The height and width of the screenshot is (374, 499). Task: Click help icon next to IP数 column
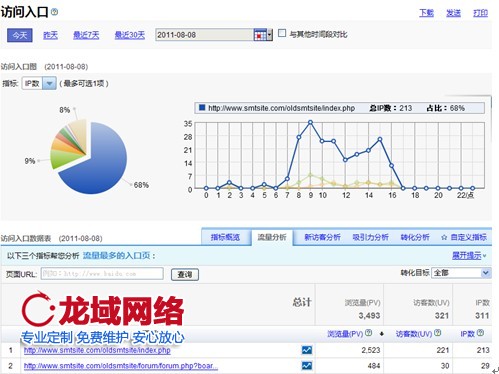point(480,333)
